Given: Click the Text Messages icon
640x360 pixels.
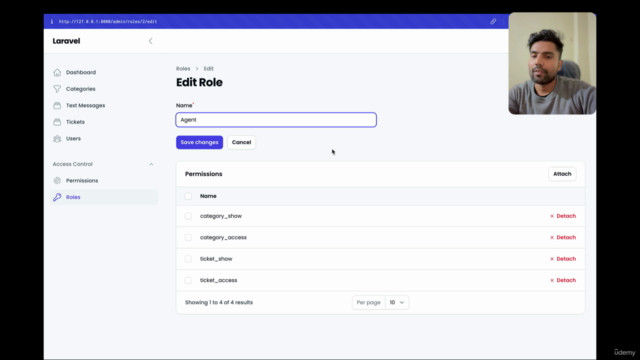Looking at the screenshot, I should pos(57,105).
